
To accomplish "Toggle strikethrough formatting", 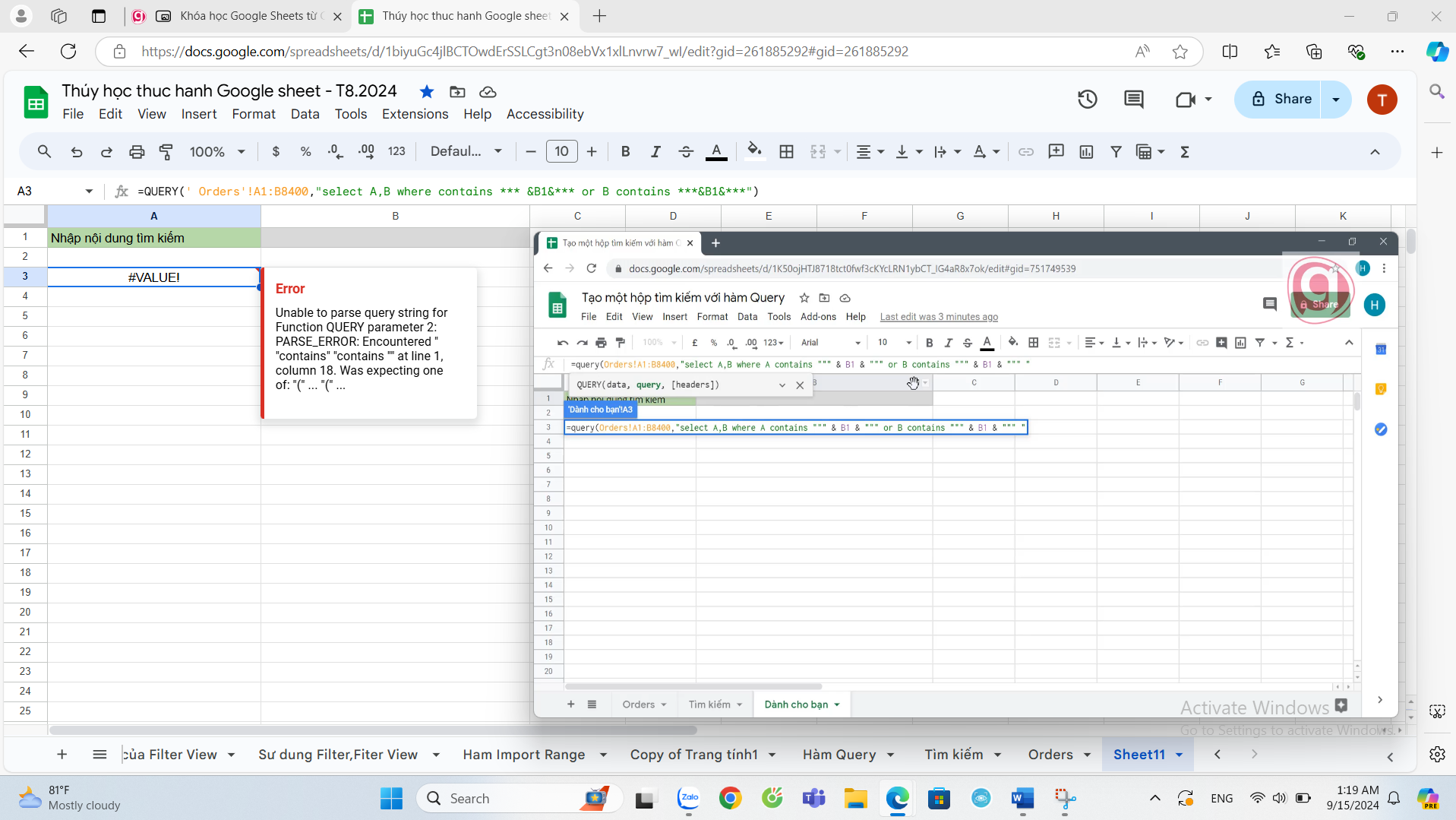I will click(685, 152).
